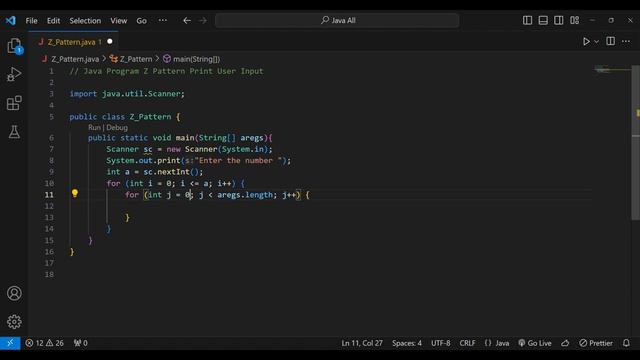Open the Extensions view
Screen dimensions: 640x360
click(14, 103)
